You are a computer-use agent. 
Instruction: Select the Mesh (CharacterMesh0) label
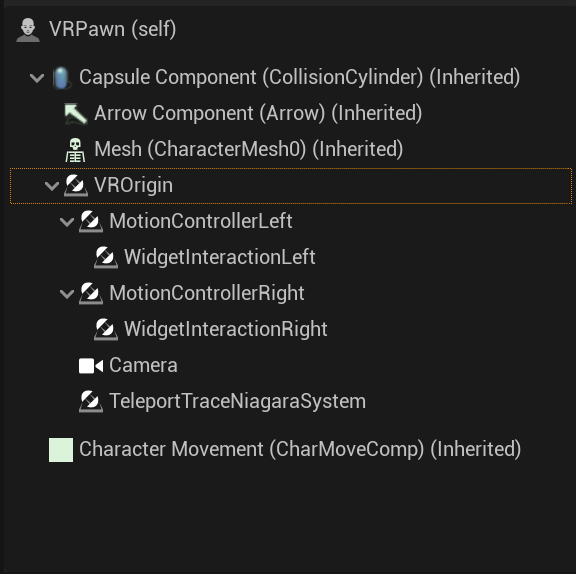pos(249,149)
